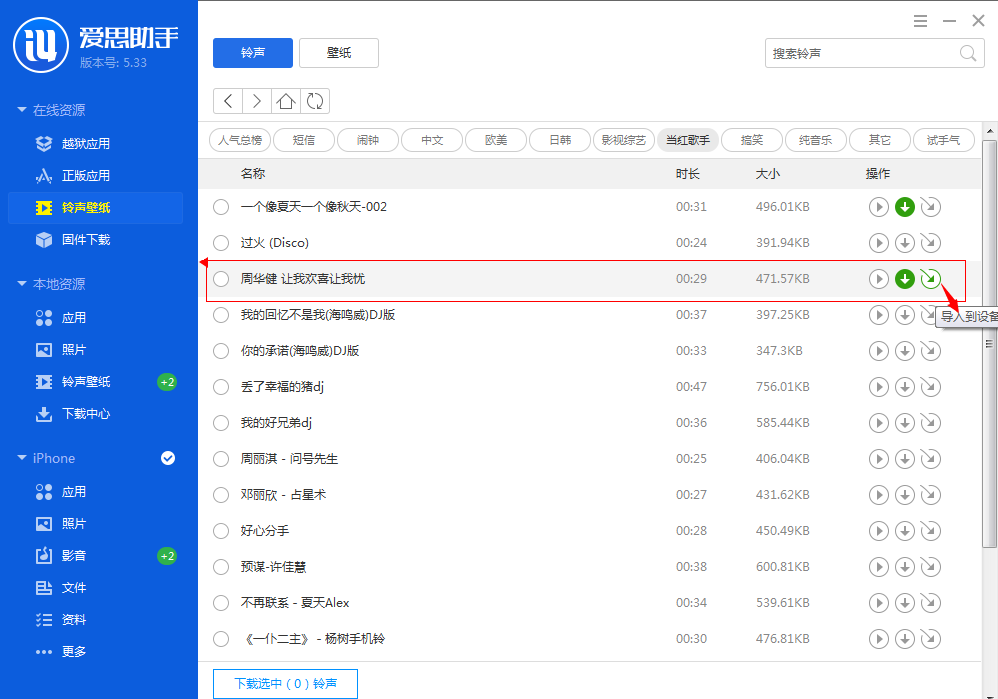Open the 试手气 category
Viewport: 998px width, 699px height.
(943, 140)
